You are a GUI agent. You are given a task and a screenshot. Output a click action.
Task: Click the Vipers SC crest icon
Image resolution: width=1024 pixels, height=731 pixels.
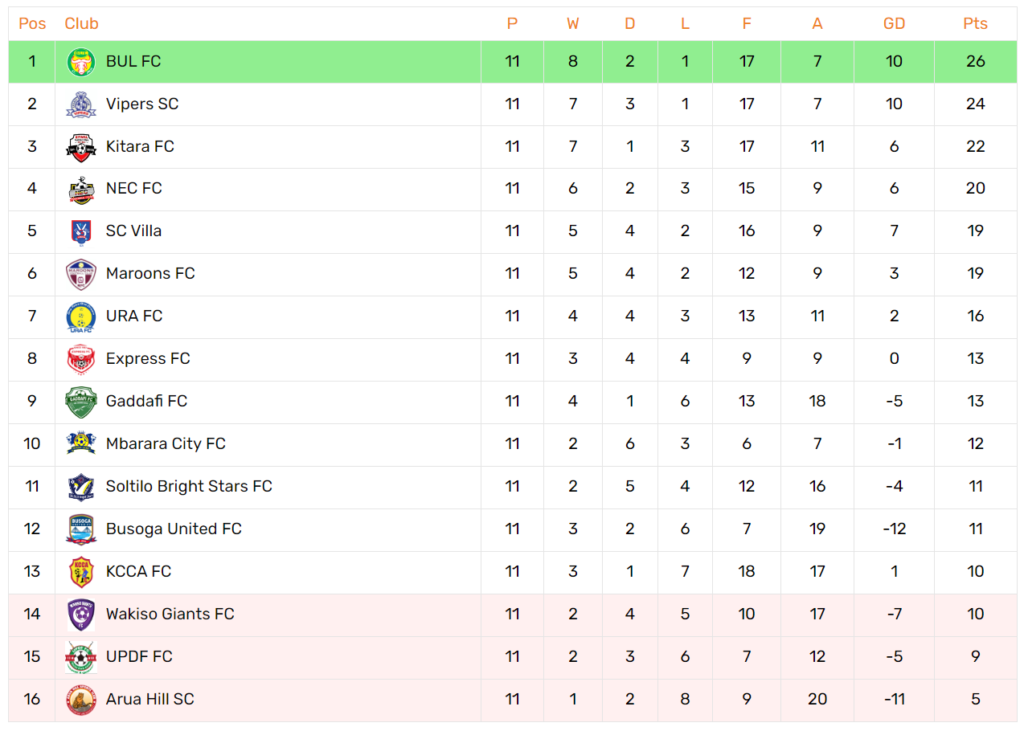click(81, 104)
